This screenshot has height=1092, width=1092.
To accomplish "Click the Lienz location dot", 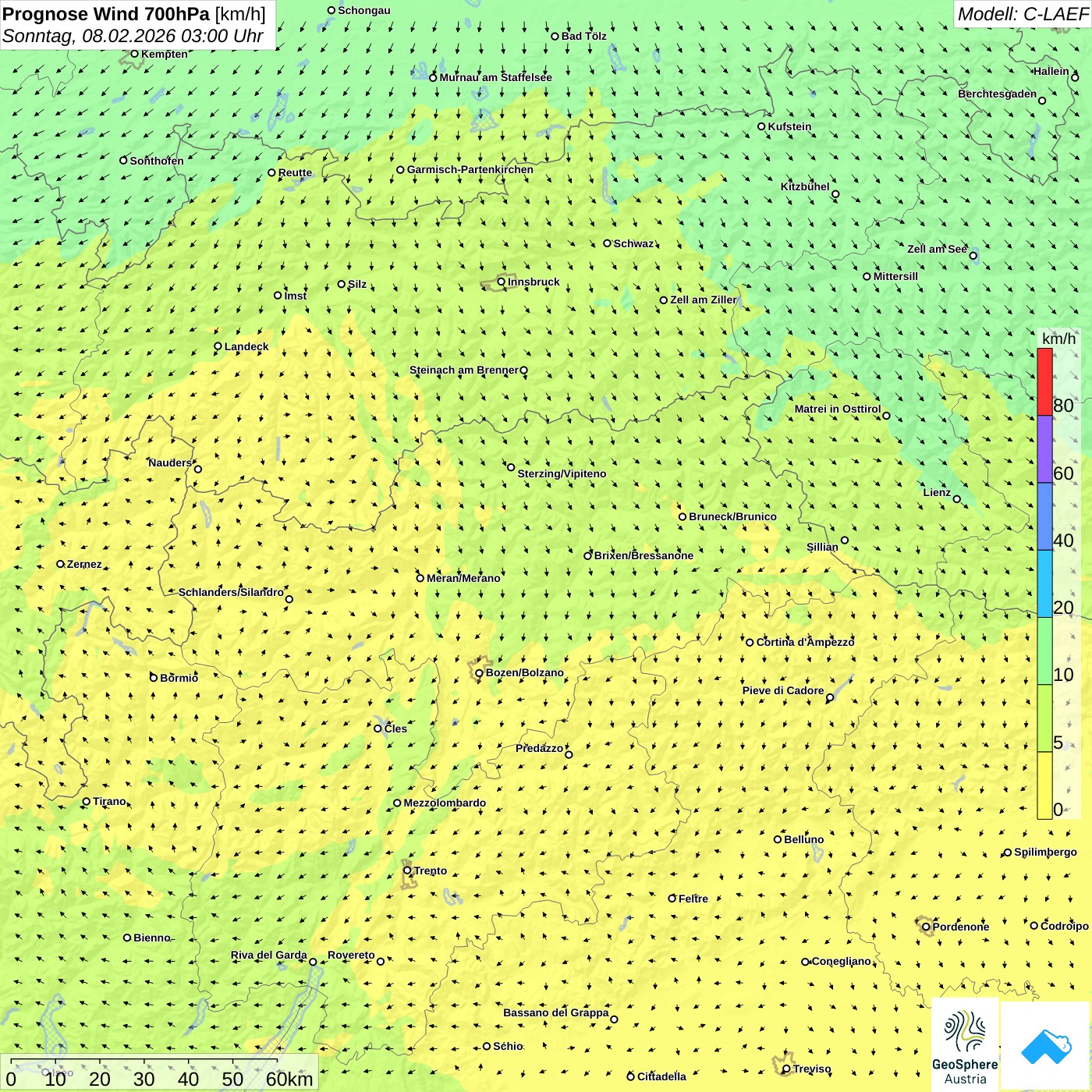I will coord(957,499).
